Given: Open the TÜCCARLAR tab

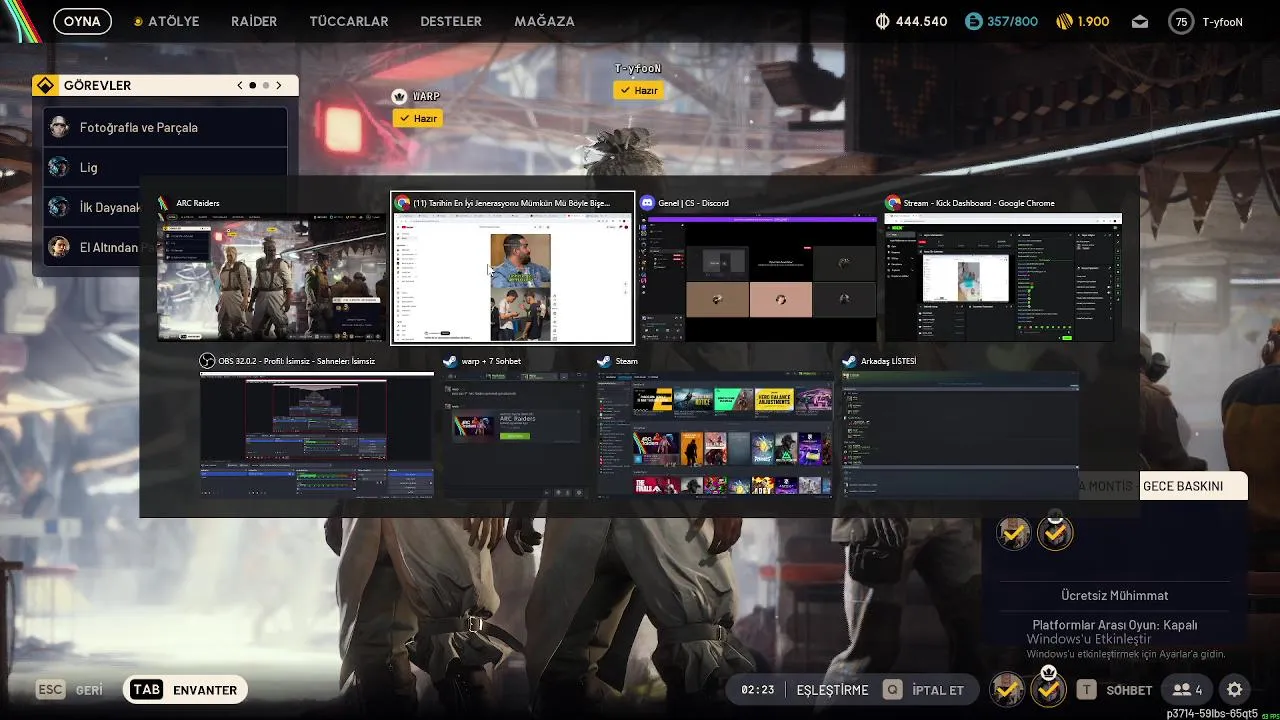Looking at the screenshot, I should pyautogui.click(x=349, y=21).
